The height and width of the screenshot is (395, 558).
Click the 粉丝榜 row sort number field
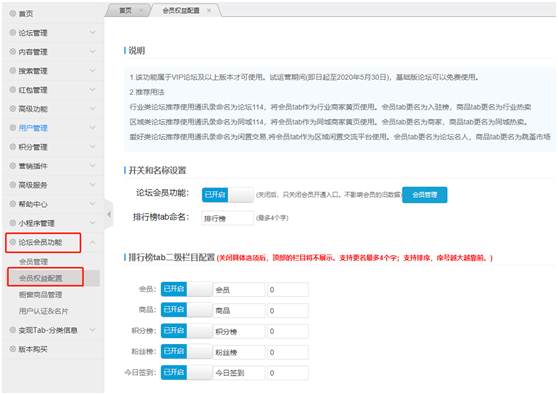(288, 352)
